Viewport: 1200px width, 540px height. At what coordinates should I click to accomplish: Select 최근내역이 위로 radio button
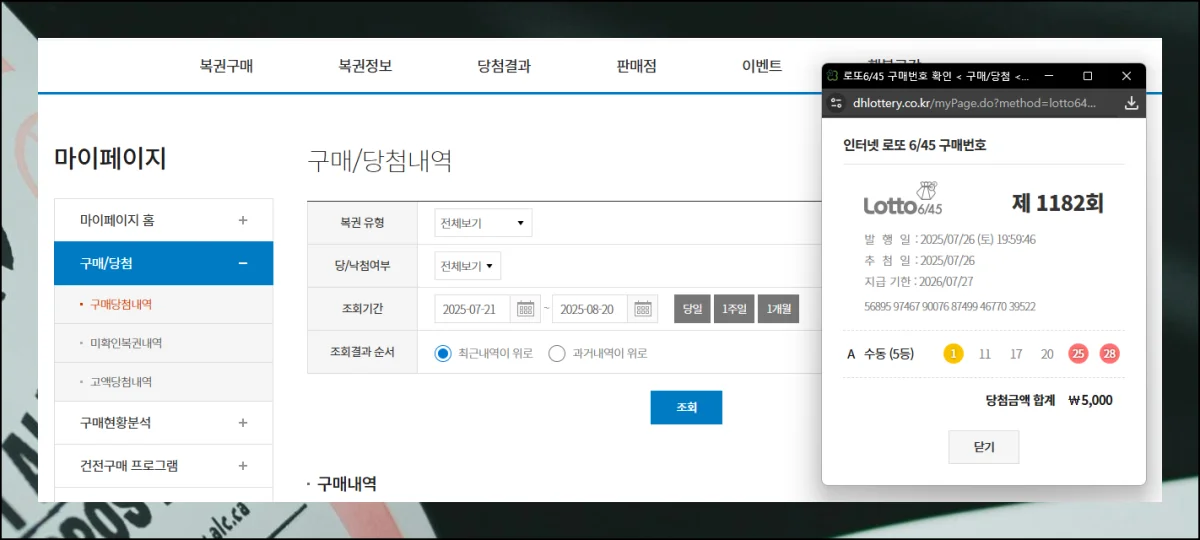443,353
